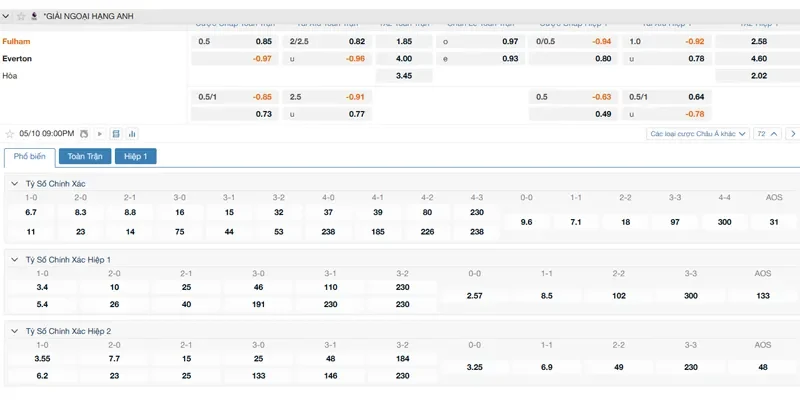This screenshot has height=400, width=800.
Task: Select full-match draw odds 3.45
Action: (x=404, y=76)
